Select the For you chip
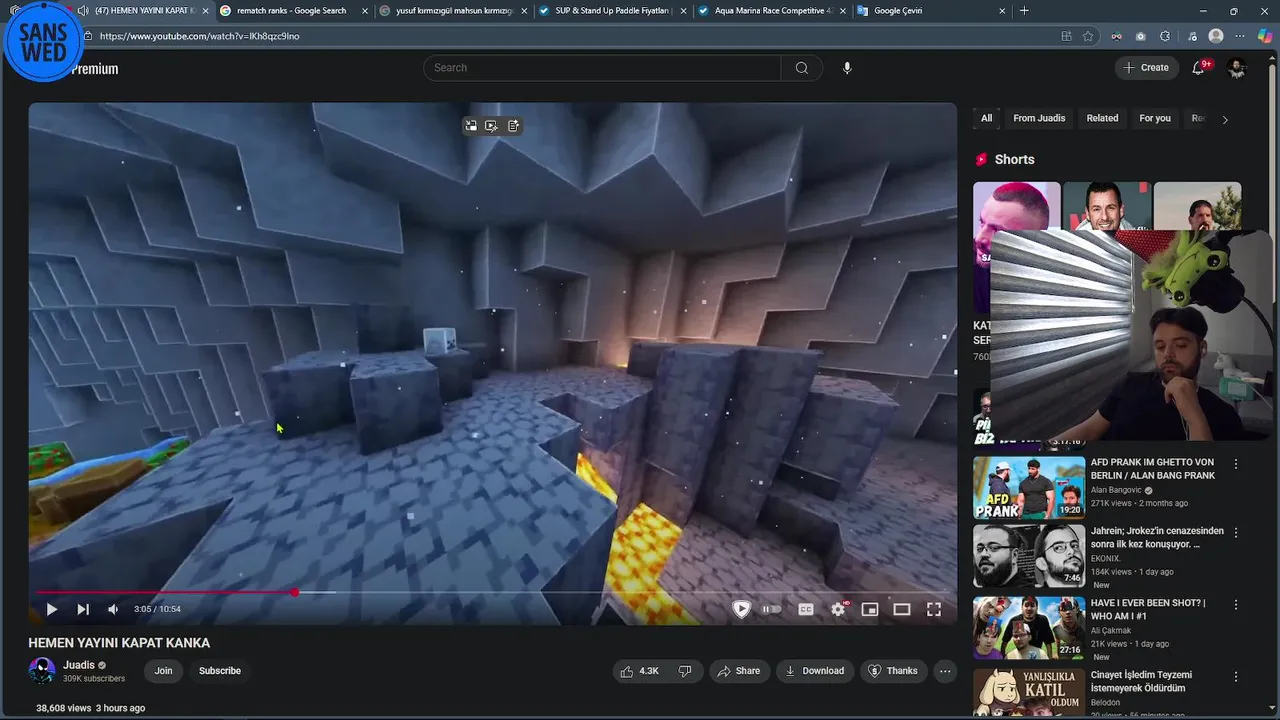The height and width of the screenshot is (720, 1280). click(1155, 118)
